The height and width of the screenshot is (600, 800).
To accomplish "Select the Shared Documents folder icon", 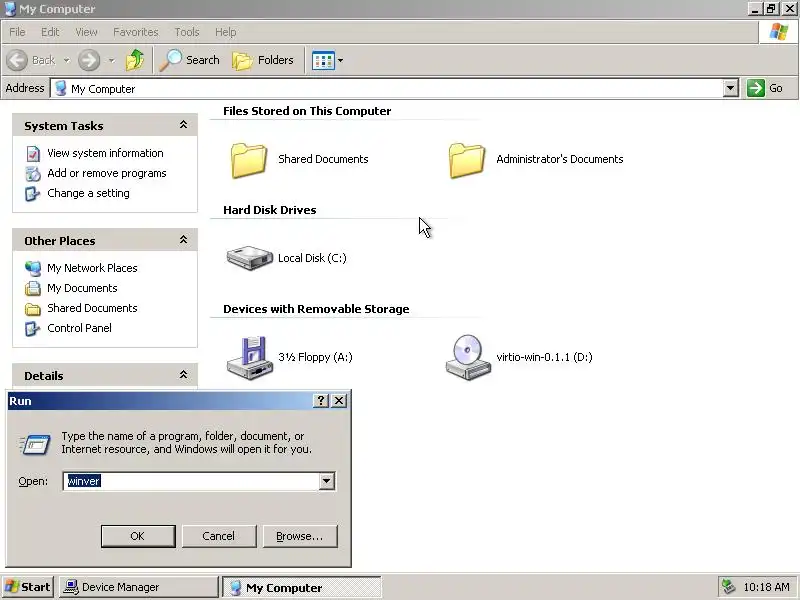I will (x=248, y=160).
